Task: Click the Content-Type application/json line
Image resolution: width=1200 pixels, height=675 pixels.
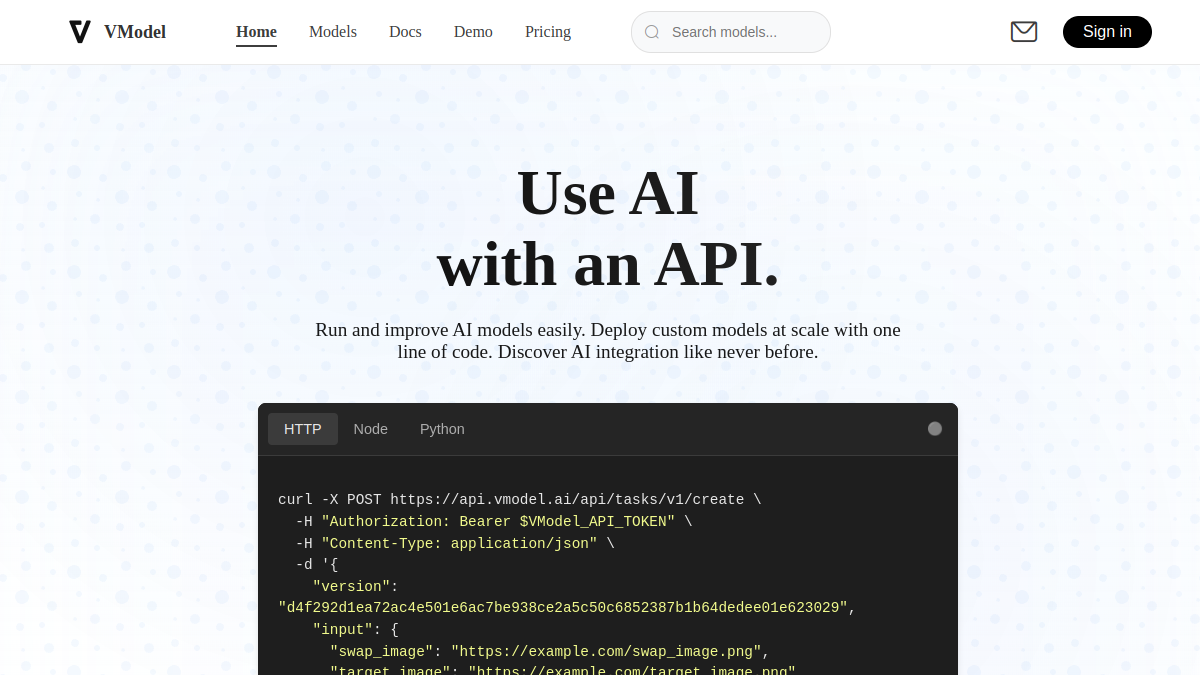Action: [x=455, y=544]
